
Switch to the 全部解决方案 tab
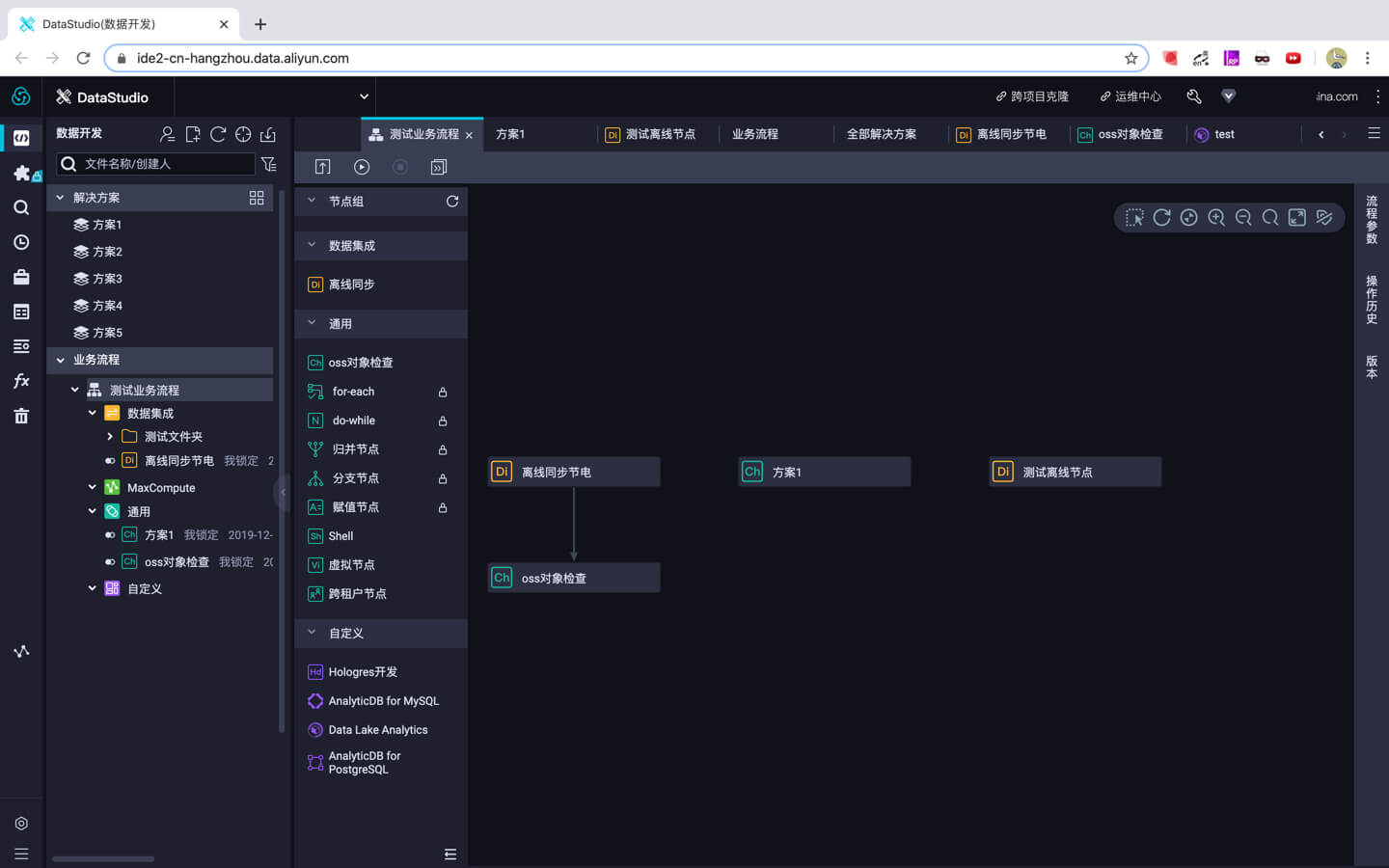882,134
